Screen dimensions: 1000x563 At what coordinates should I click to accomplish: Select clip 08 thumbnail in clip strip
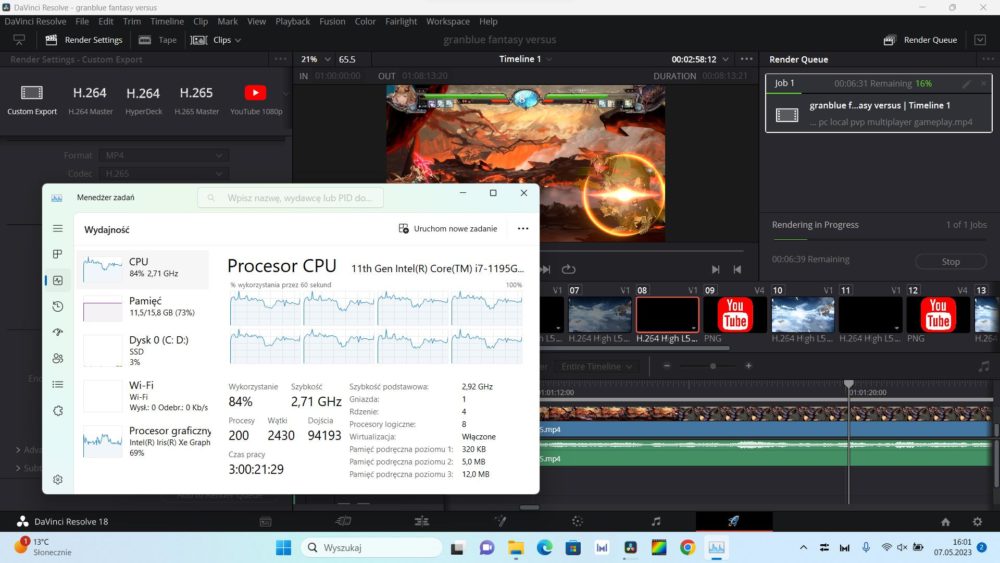pos(667,314)
